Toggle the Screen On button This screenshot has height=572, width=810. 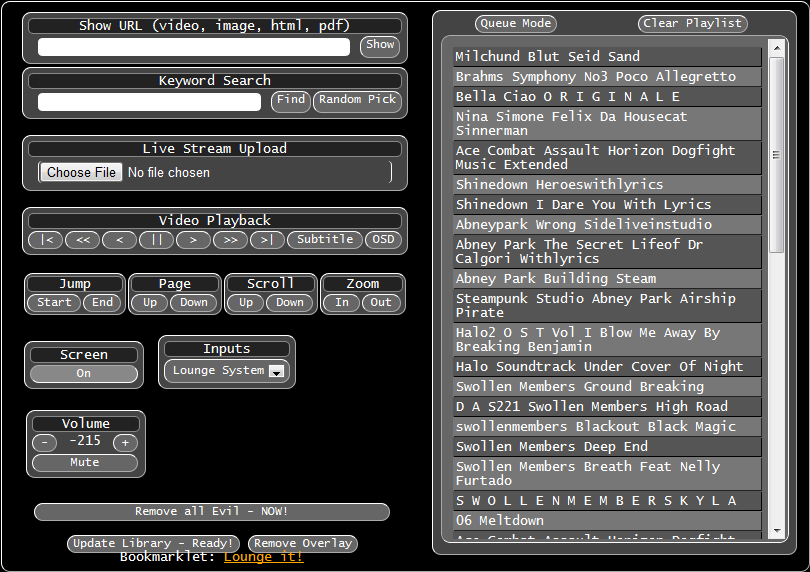click(84, 374)
